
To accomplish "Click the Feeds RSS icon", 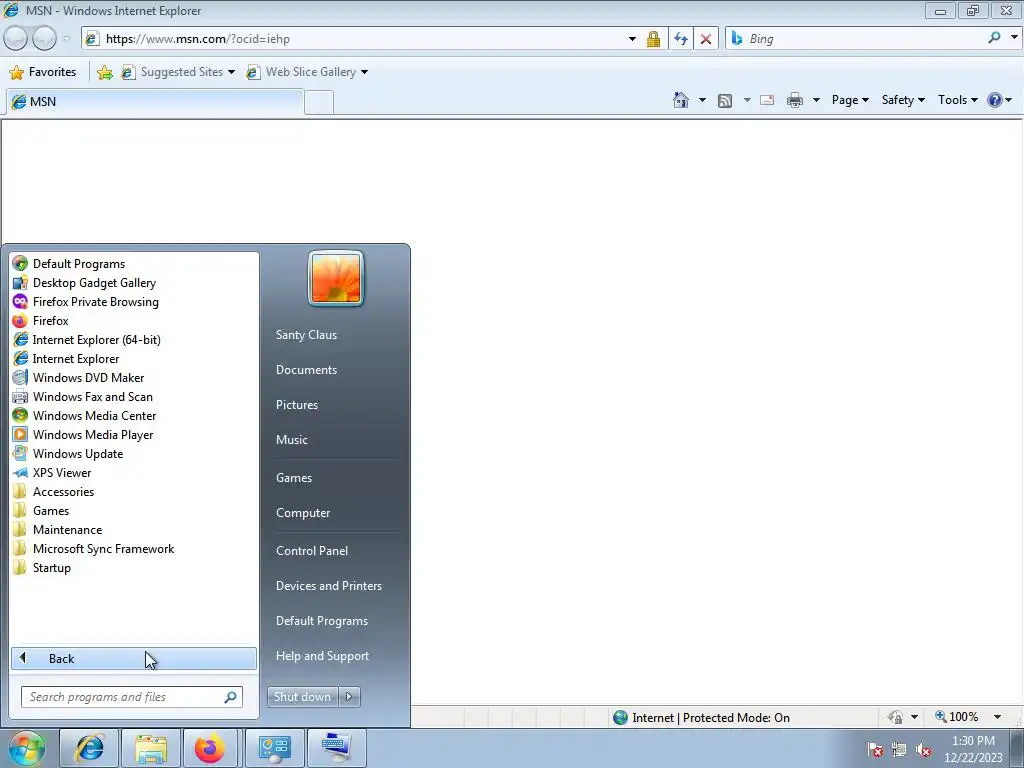I will click(725, 100).
